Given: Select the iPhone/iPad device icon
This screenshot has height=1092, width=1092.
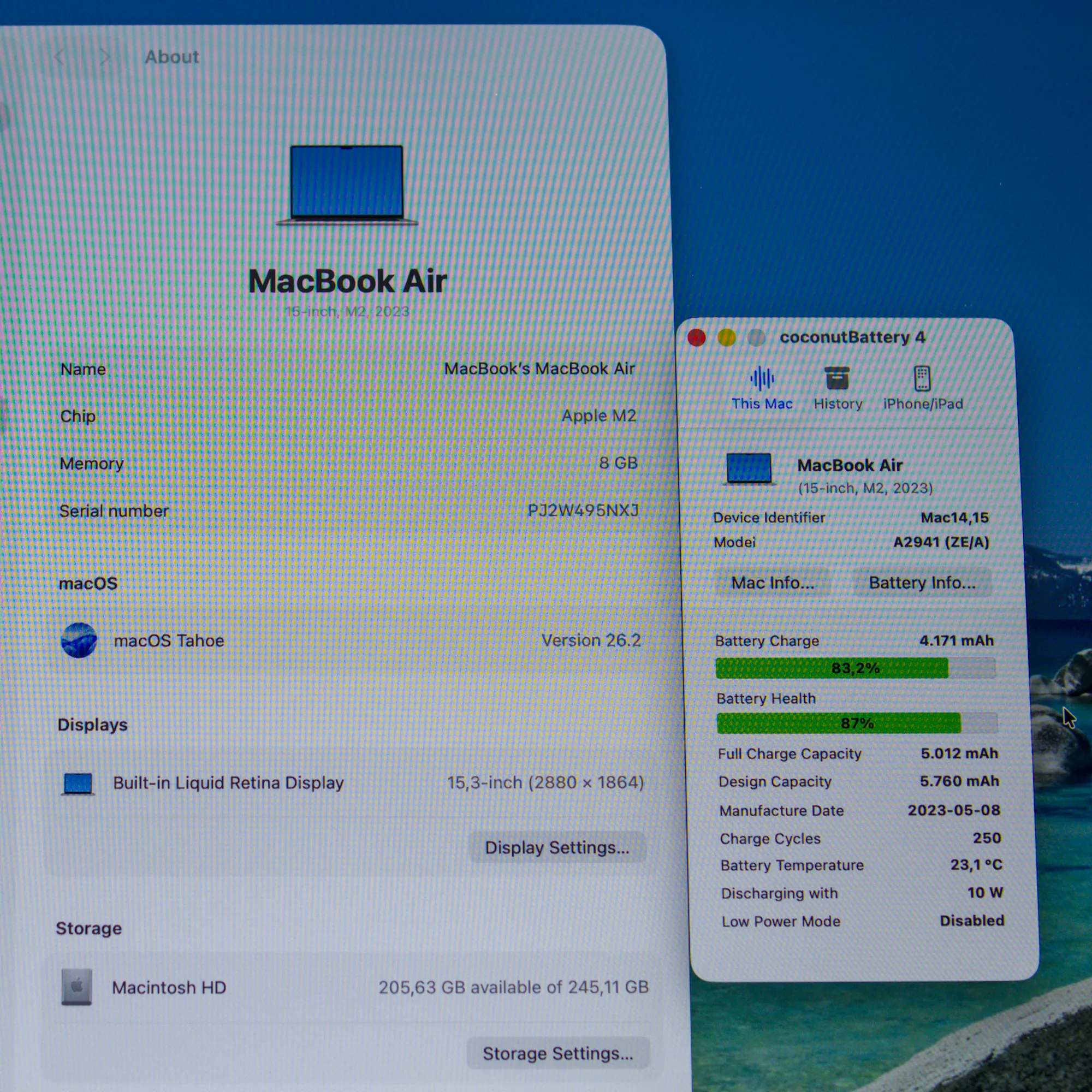Looking at the screenshot, I should (x=922, y=378).
